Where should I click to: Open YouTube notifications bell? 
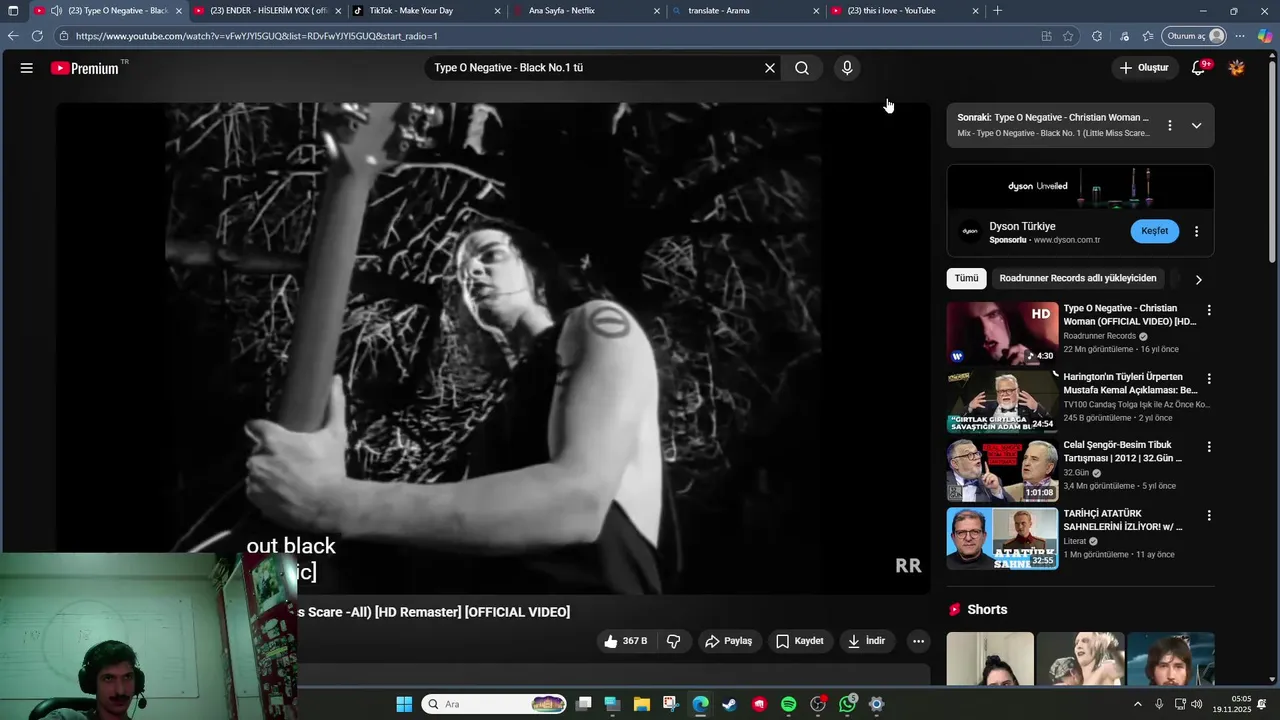[x=1198, y=68]
